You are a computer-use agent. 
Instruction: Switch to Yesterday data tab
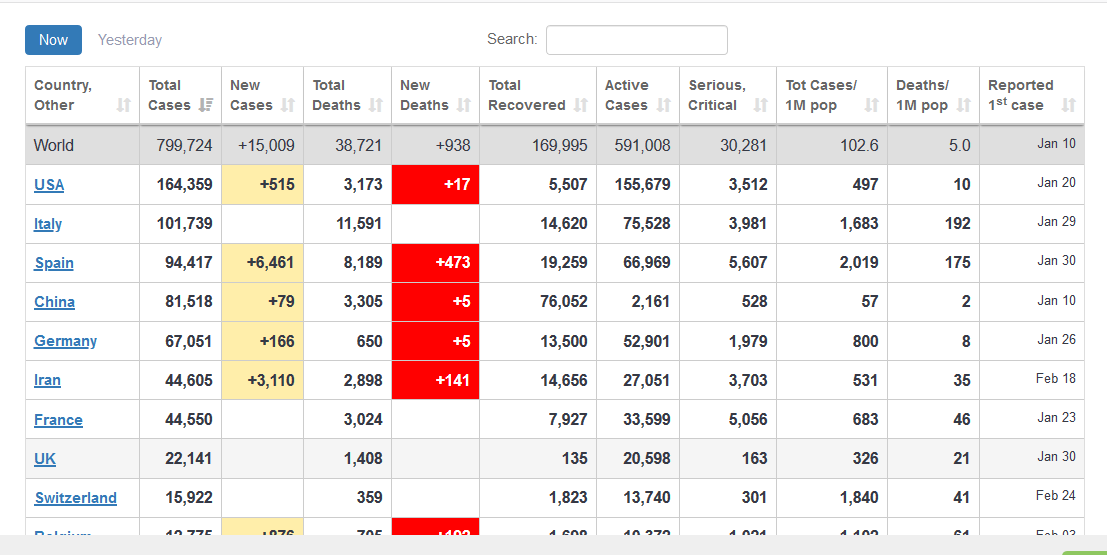(130, 40)
